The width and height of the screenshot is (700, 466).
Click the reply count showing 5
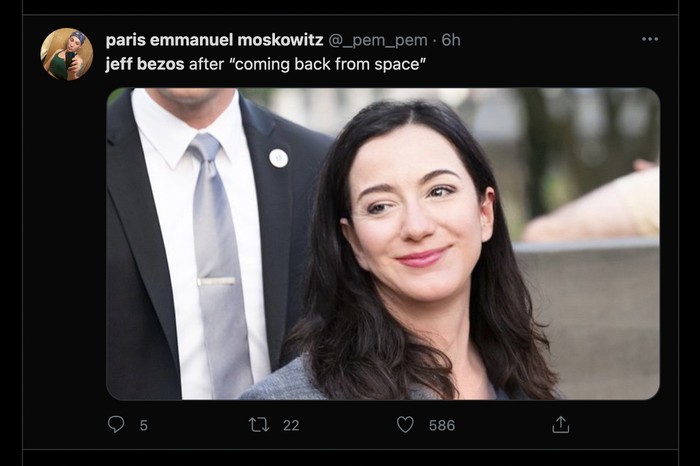[x=143, y=425]
